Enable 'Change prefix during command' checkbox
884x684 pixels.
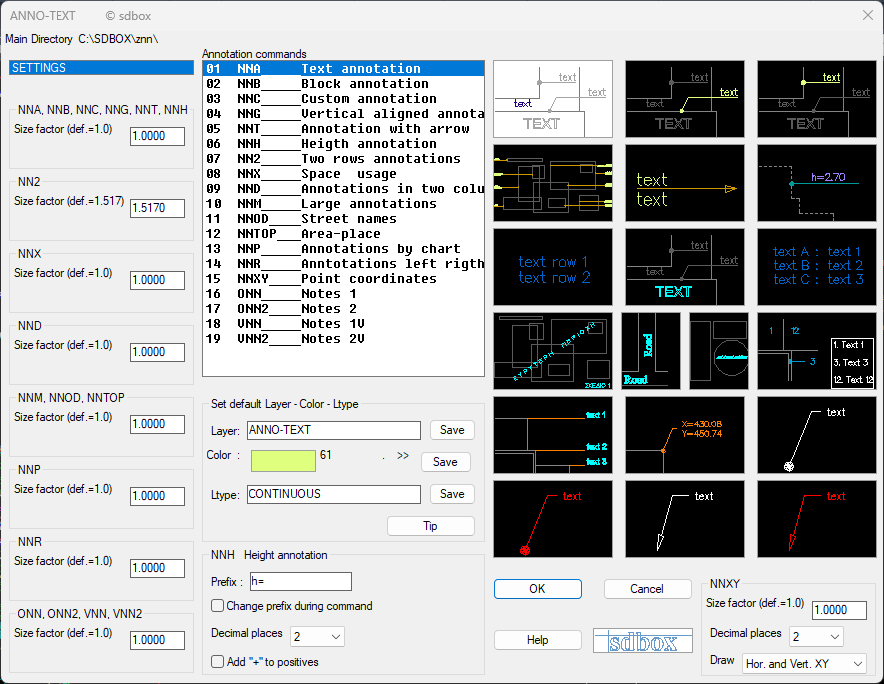pos(218,606)
